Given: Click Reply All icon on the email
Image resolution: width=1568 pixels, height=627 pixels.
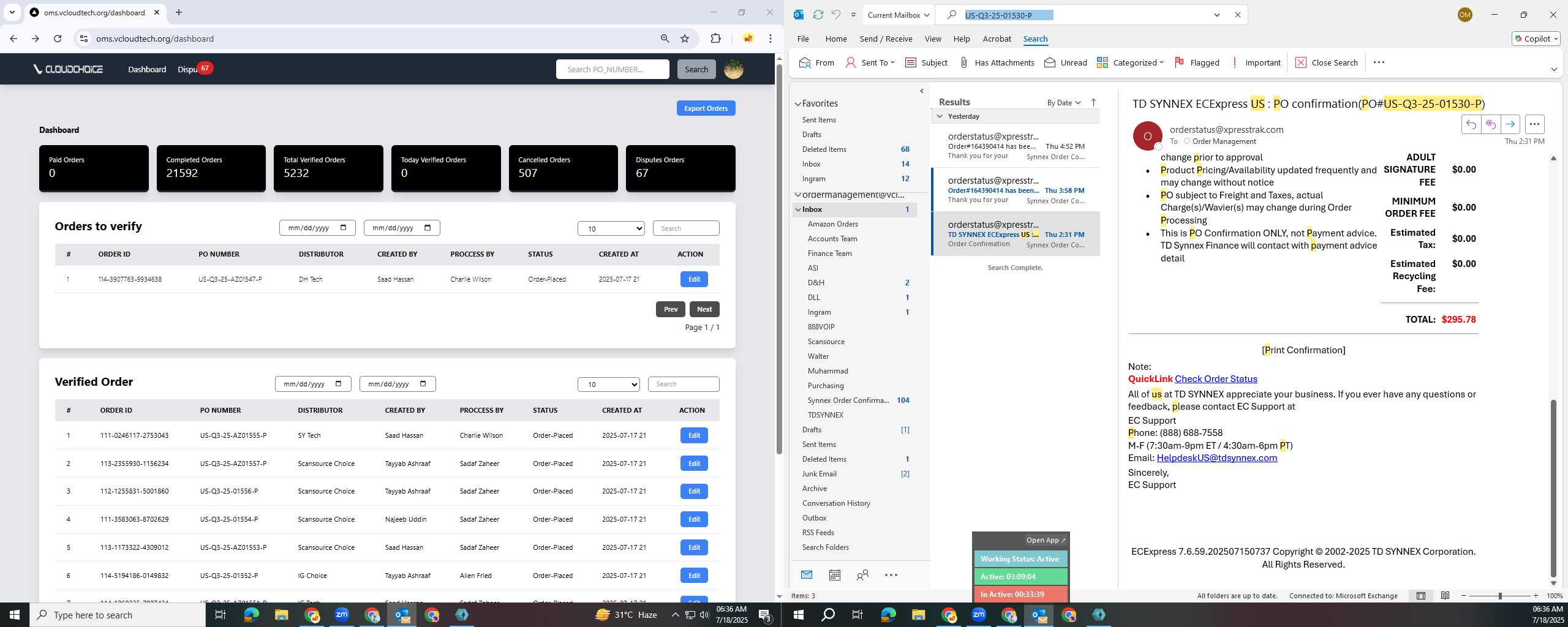Looking at the screenshot, I should click(1490, 124).
